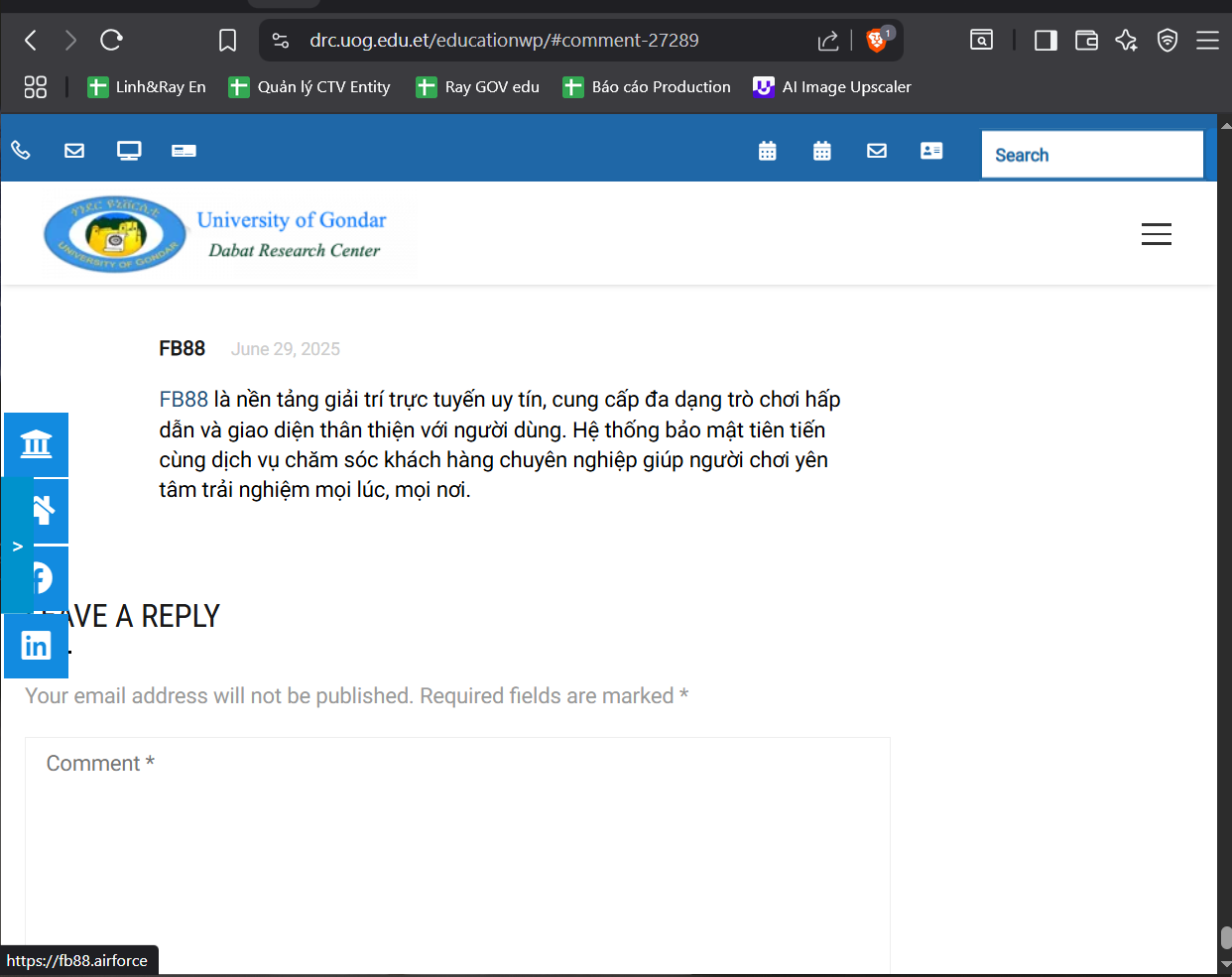1232x977 pixels.
Task: Bookmark this page
Action: pos(227,40)
